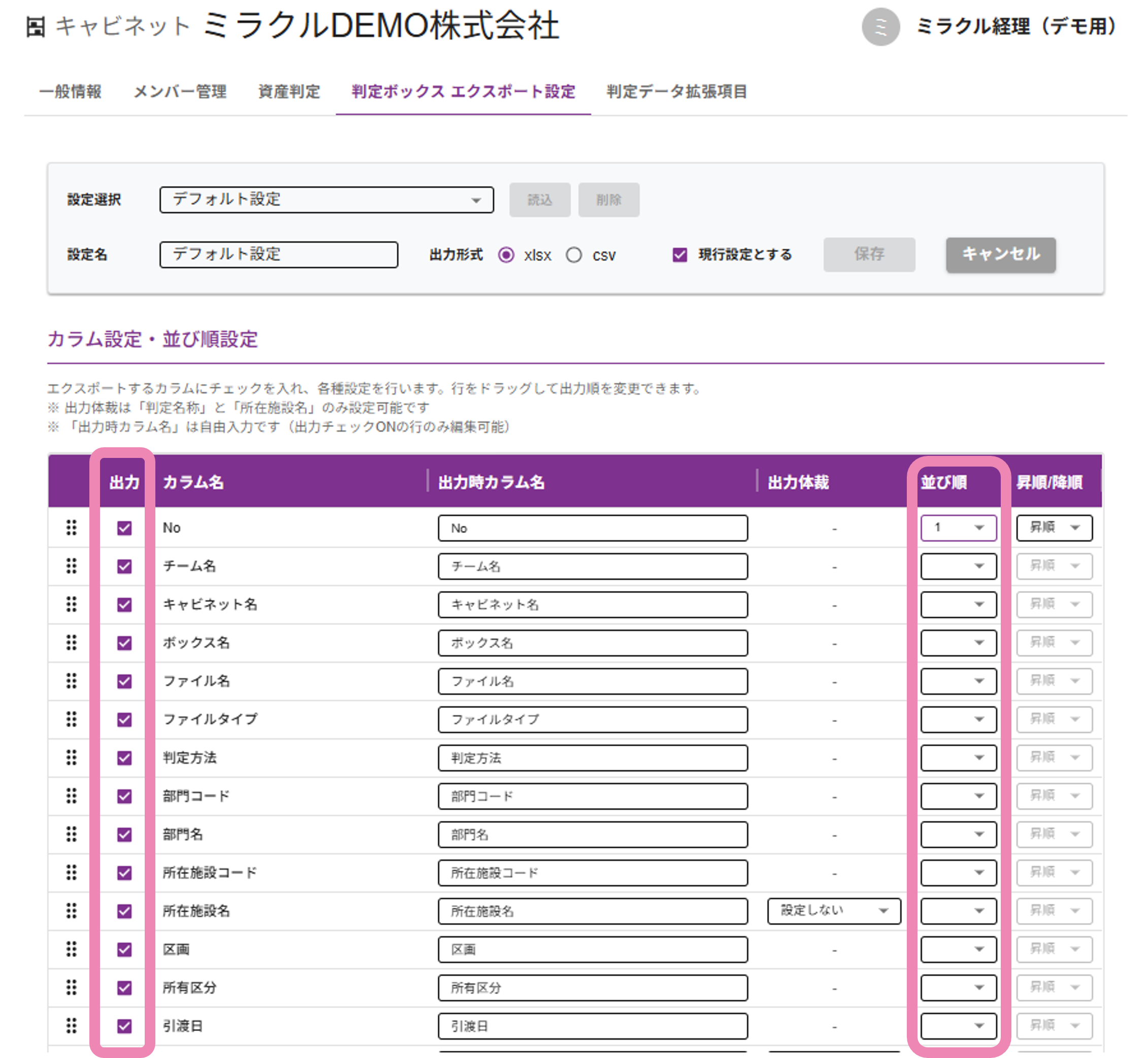The height and width of the screenshot is (1058, 1148).
Task: Switch to the メンバー管理 tab
Action: coord(180,91)
